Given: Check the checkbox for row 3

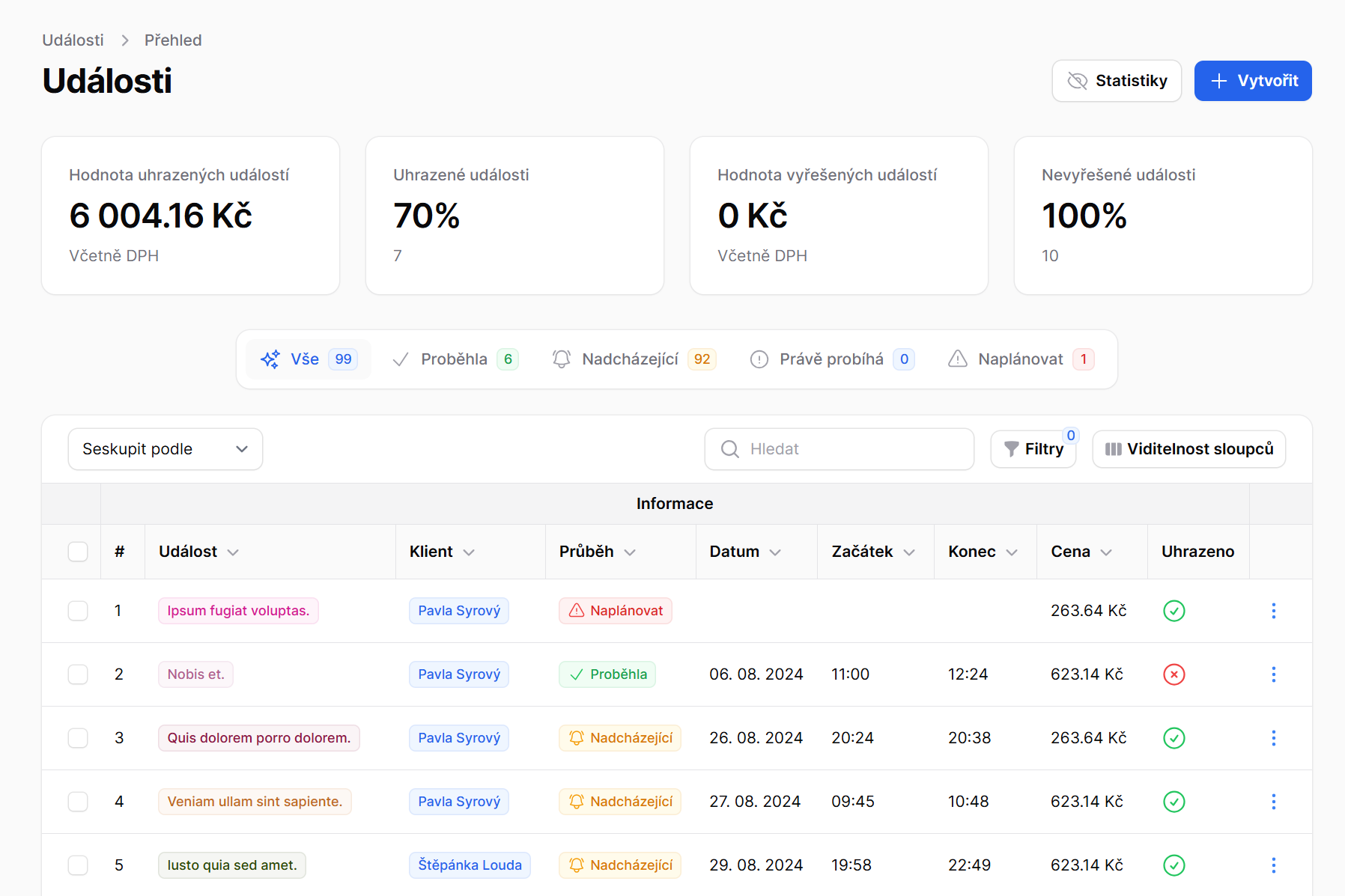Looking at the screenshot, I should [78, 738].
